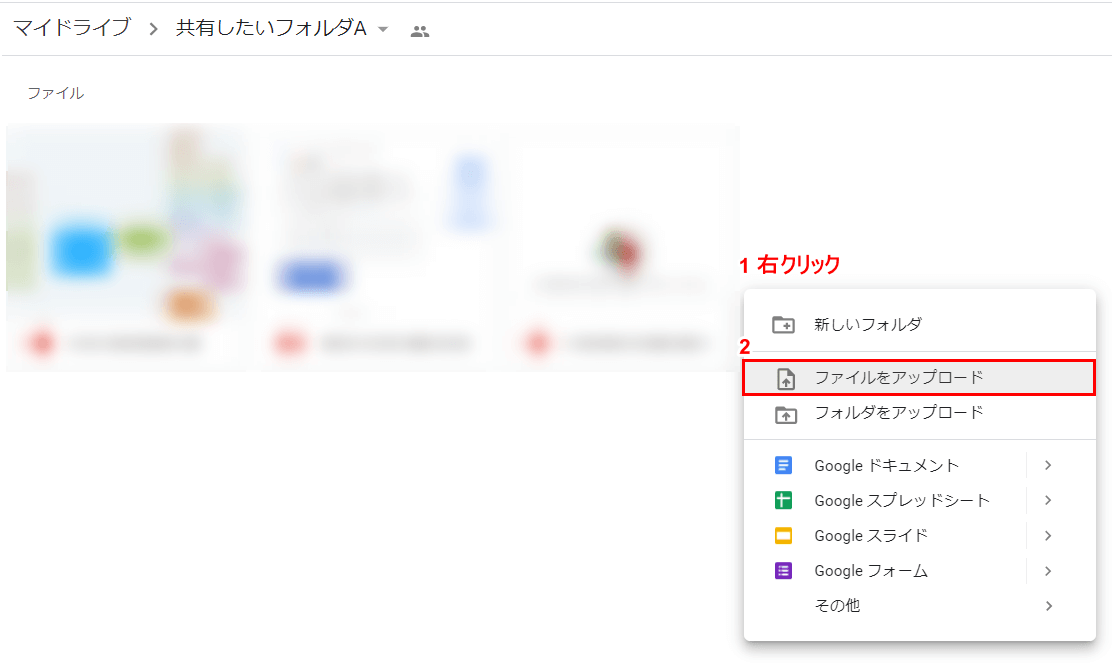Select ファイルをアップロード from context menu

[x=898, y=378]
